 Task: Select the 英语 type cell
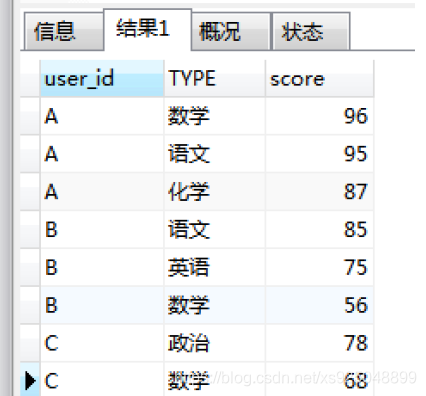215,267
